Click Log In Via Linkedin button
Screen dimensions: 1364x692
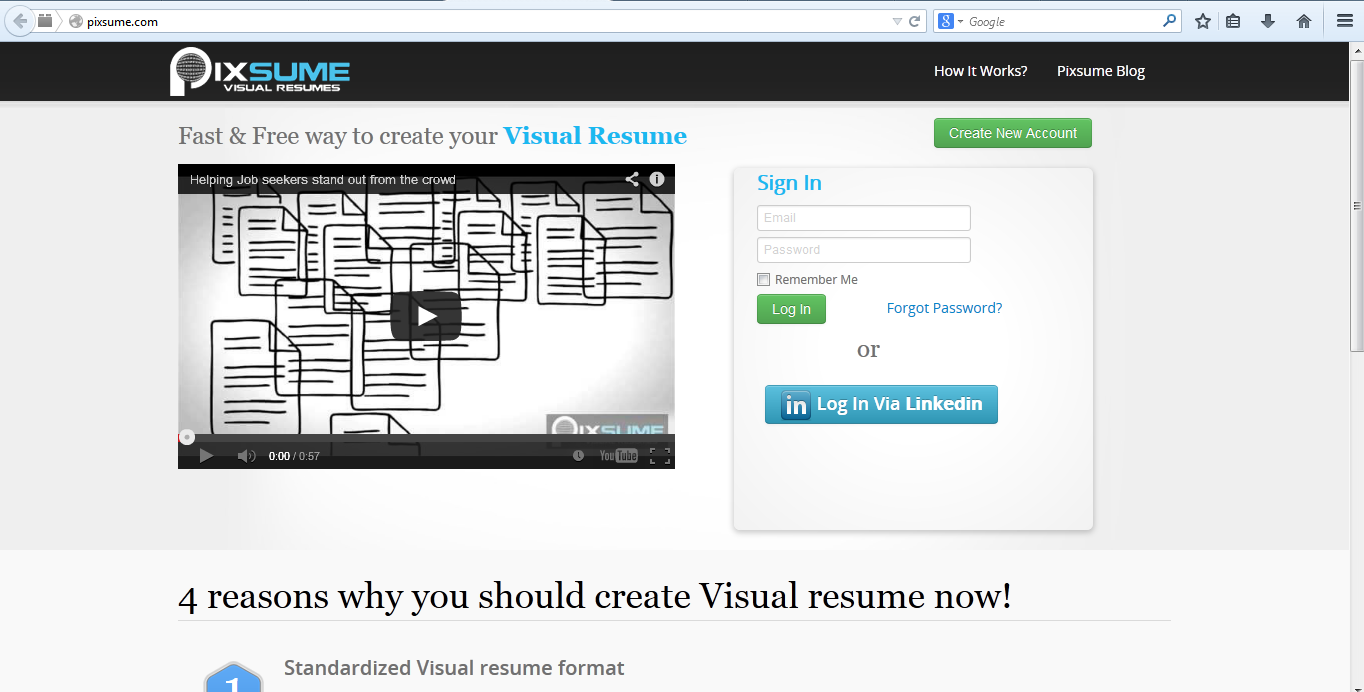(x=881, y=404)
